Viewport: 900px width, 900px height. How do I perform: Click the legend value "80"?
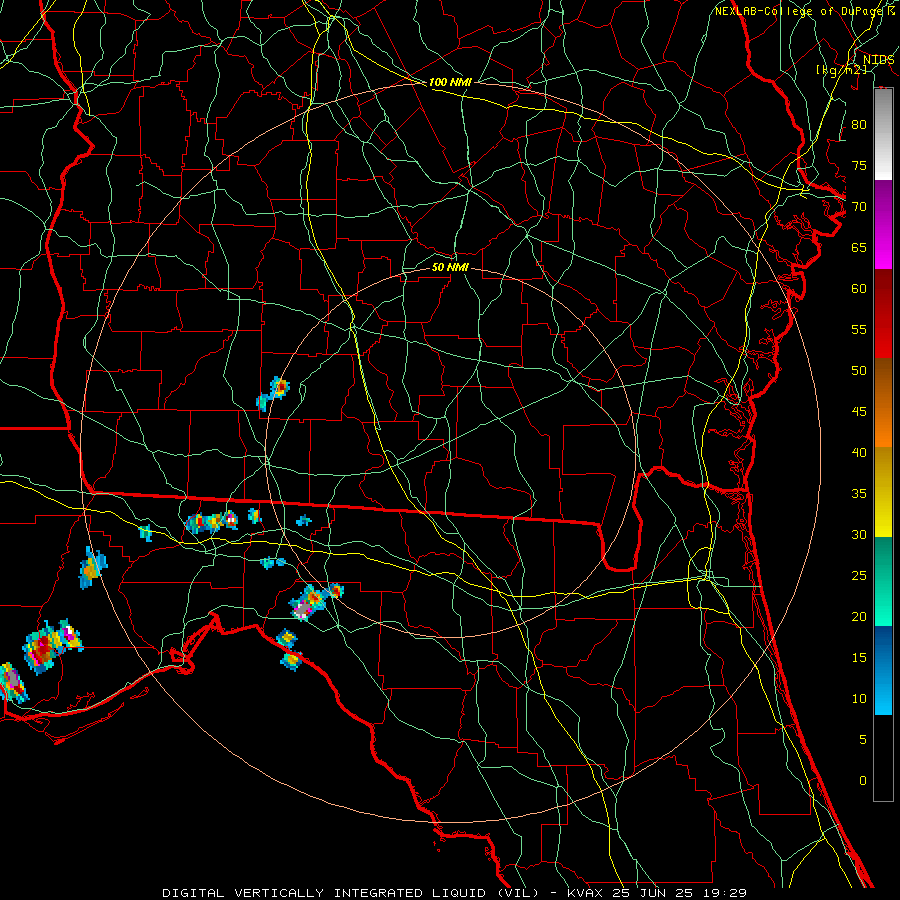(x=859, y=125)
